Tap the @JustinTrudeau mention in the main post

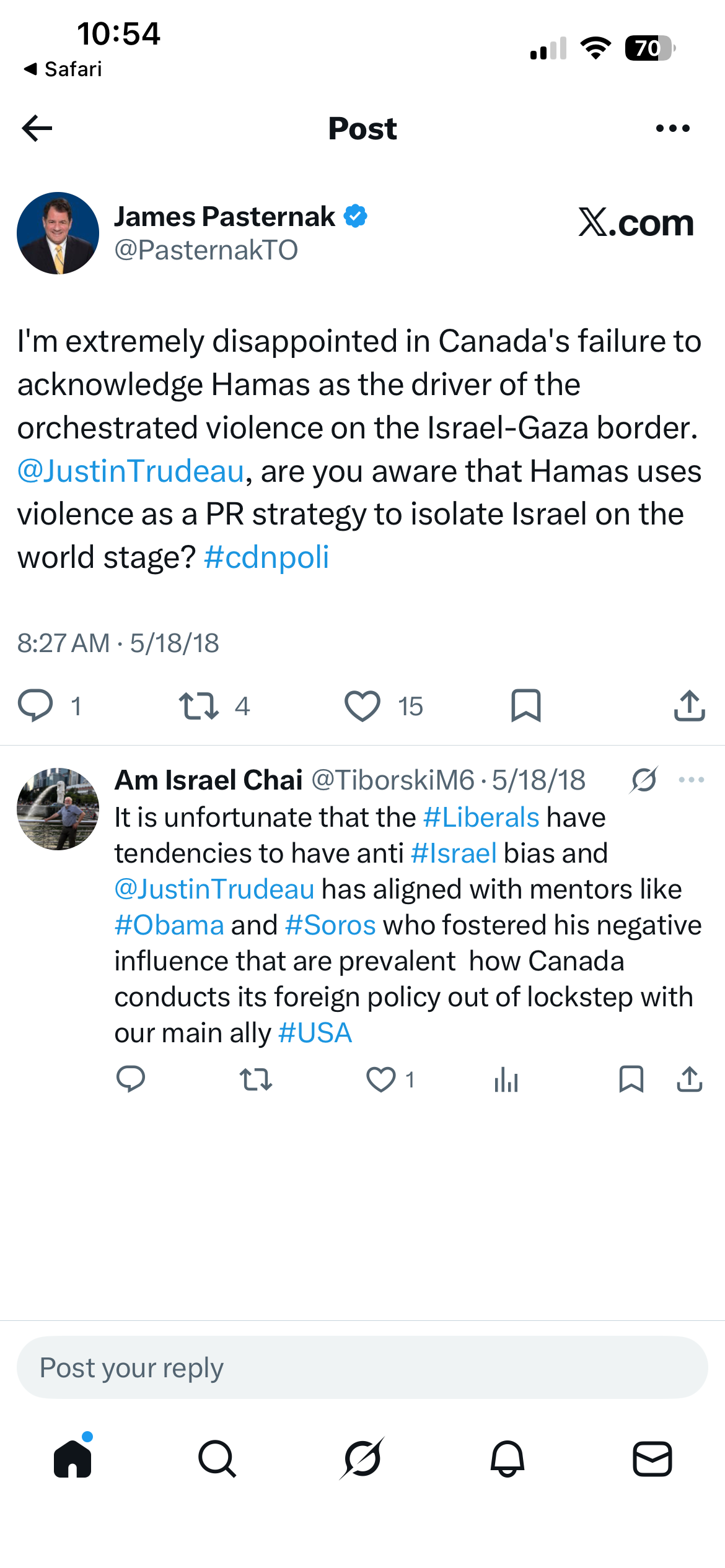[x=131, y=471]
